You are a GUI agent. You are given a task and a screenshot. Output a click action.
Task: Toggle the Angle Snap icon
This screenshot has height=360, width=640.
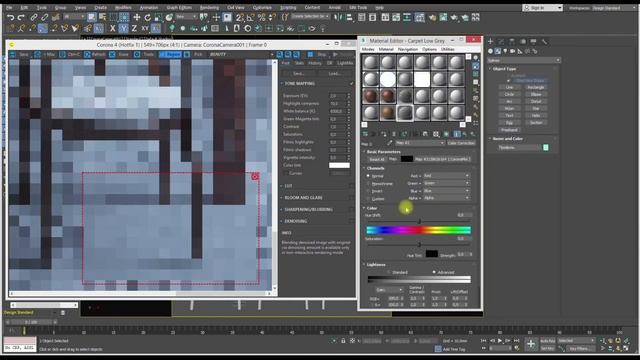251,18
